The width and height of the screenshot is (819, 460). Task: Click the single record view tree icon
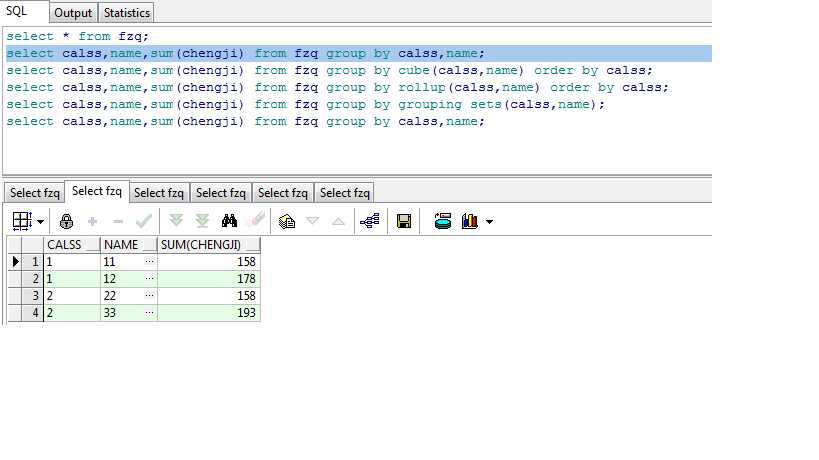[x=369, y=221]
